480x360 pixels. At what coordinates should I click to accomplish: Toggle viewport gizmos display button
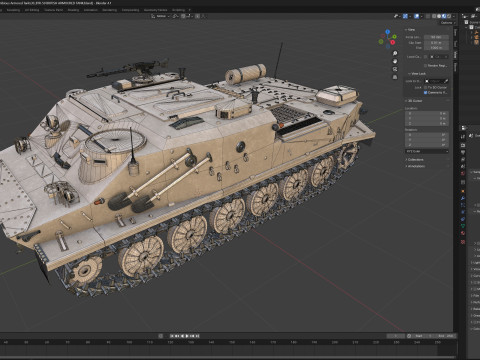405,16
